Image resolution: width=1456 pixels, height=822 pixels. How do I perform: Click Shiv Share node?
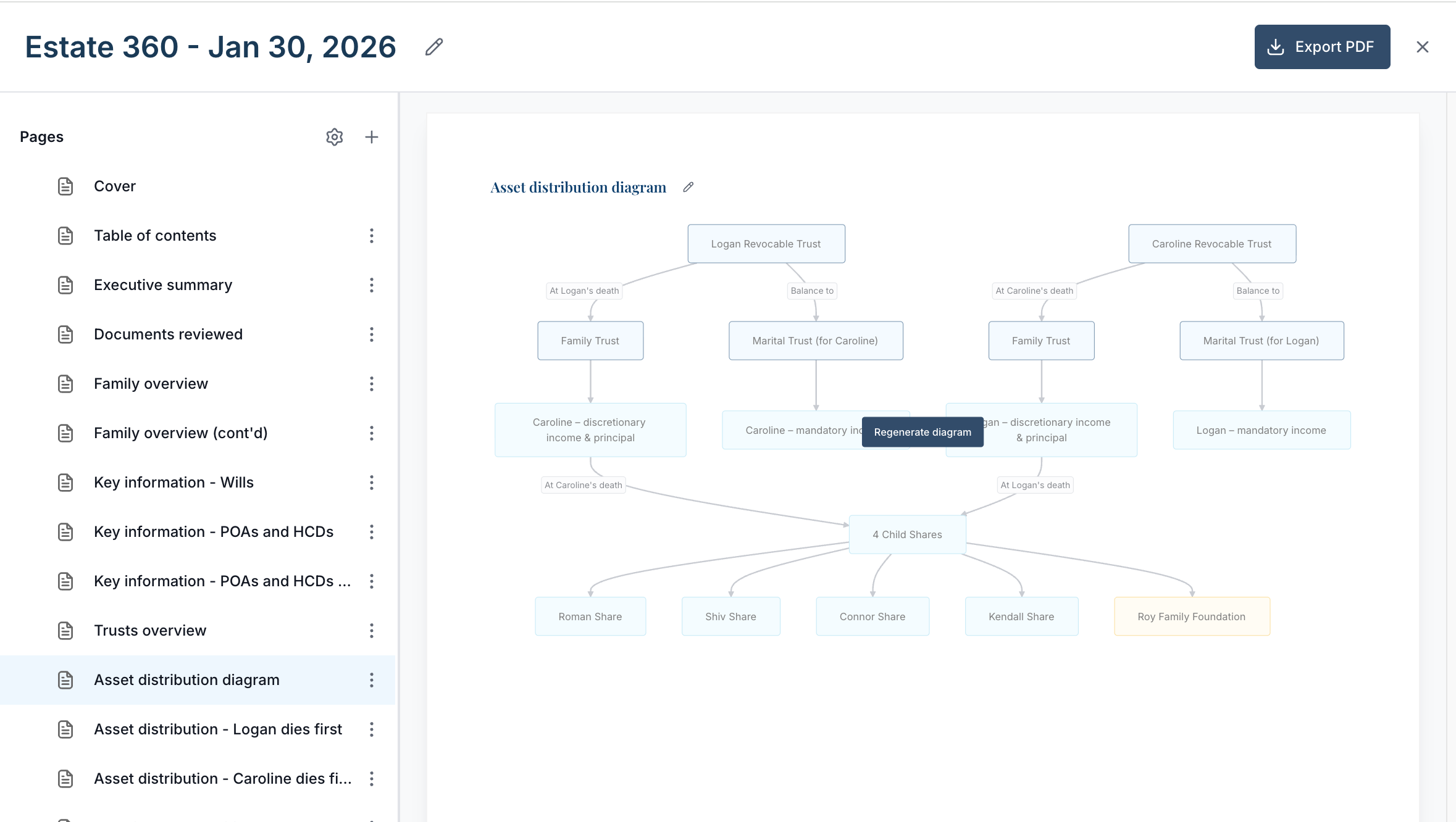730,616
